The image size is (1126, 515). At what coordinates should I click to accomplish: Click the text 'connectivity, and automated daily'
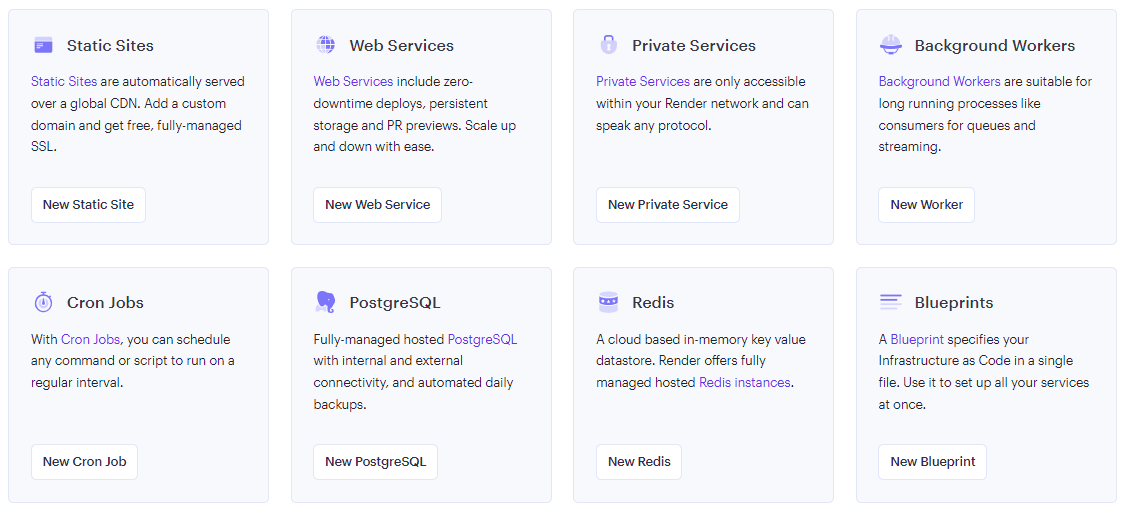click(x=414, y=382)
